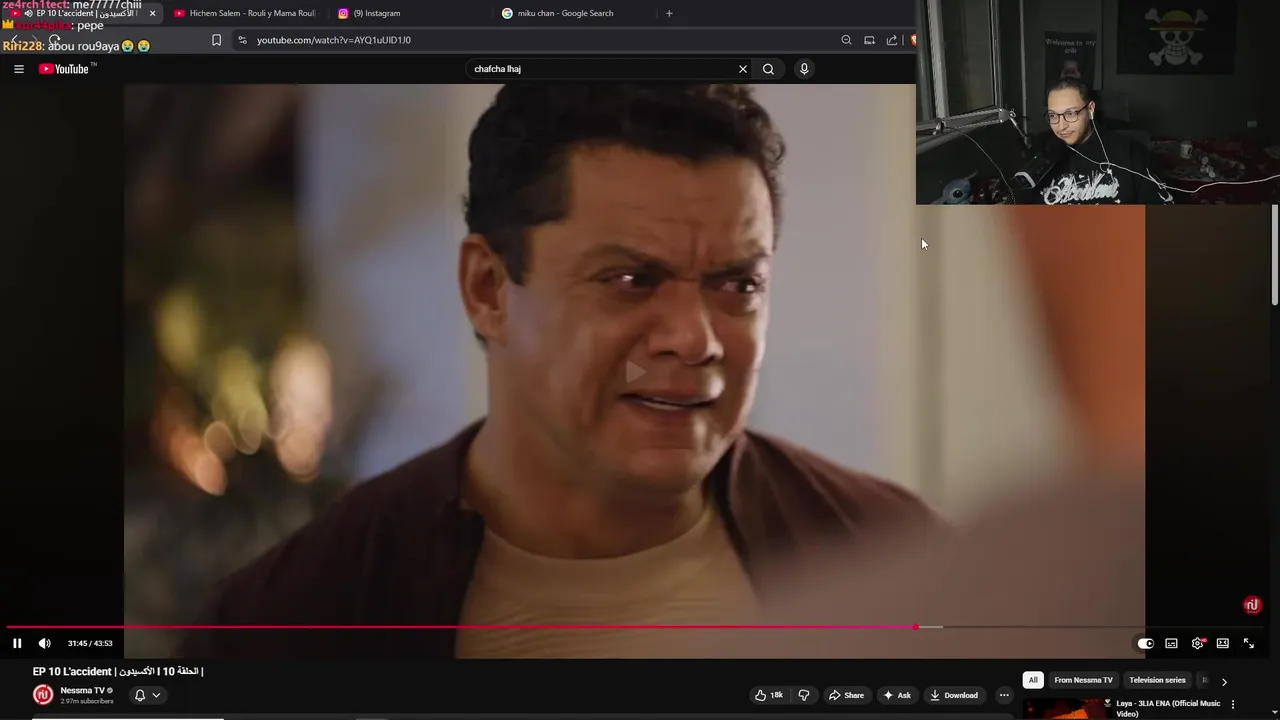
Task: Start voice search with microphone
Action: 804,69
